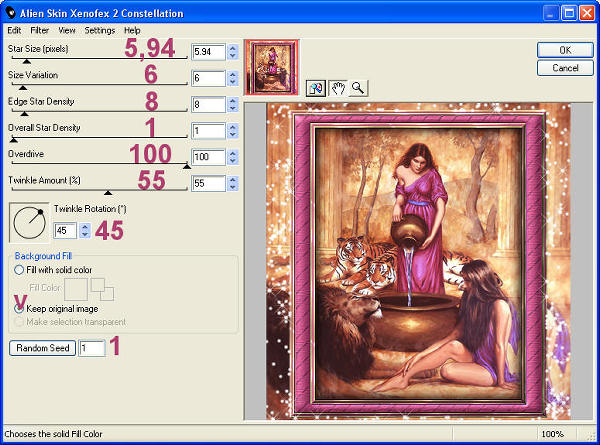
Task: Click the Twinkle Amount value field
Action: [208, 183]
